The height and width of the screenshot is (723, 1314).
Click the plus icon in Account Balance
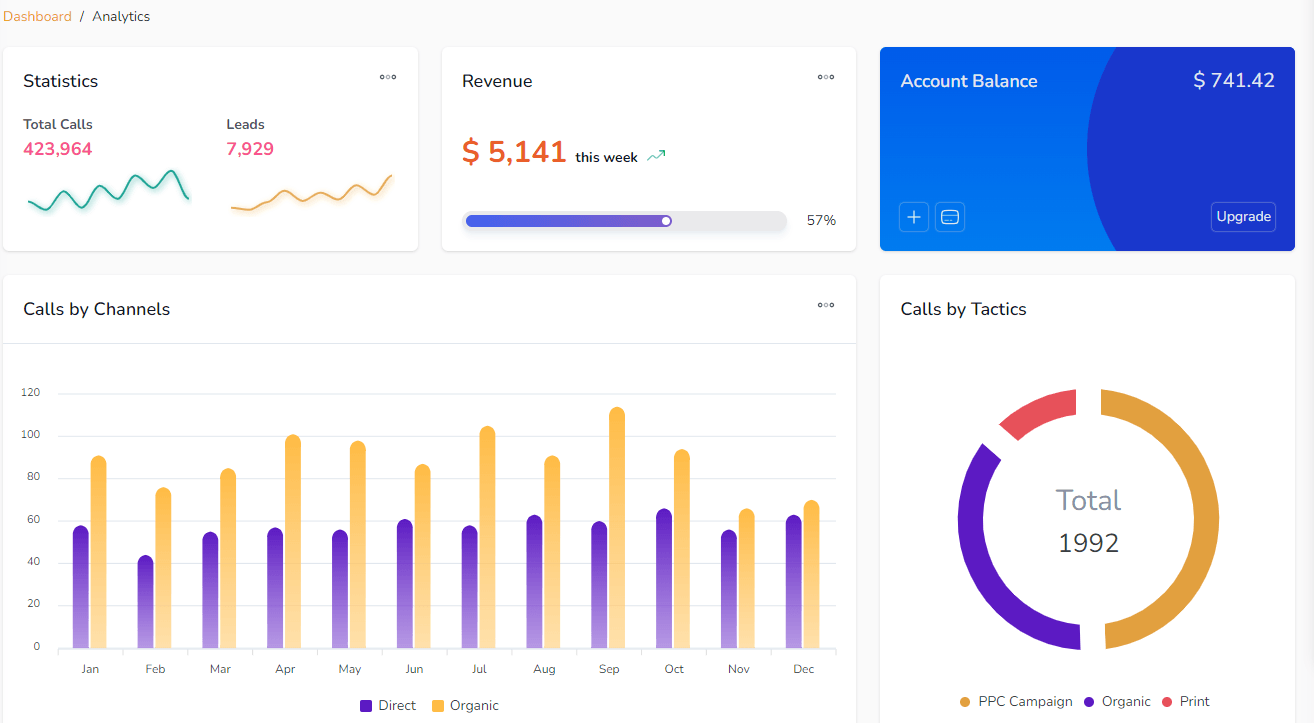pos(914,217)
